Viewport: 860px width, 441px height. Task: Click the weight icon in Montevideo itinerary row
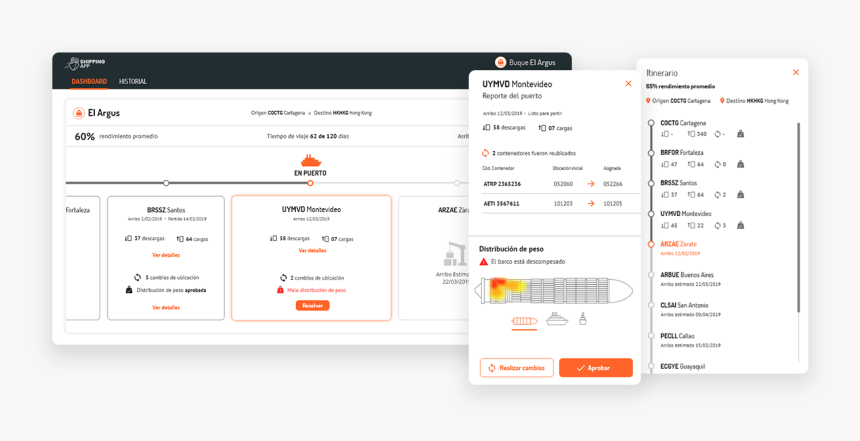(x=740, y=225)
